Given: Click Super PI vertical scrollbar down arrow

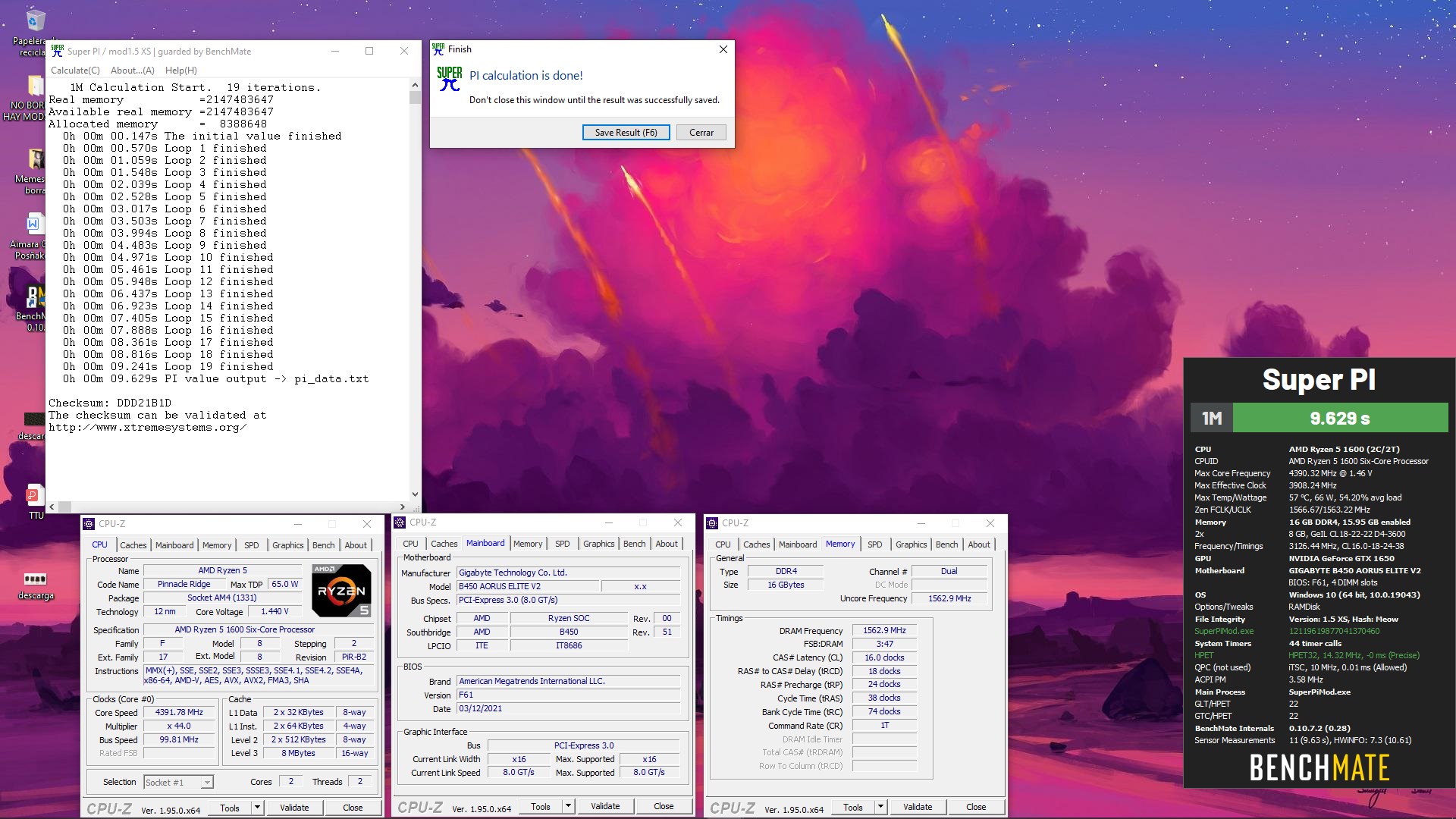Looking at the screenshot, I should click(x=415, y=494).
